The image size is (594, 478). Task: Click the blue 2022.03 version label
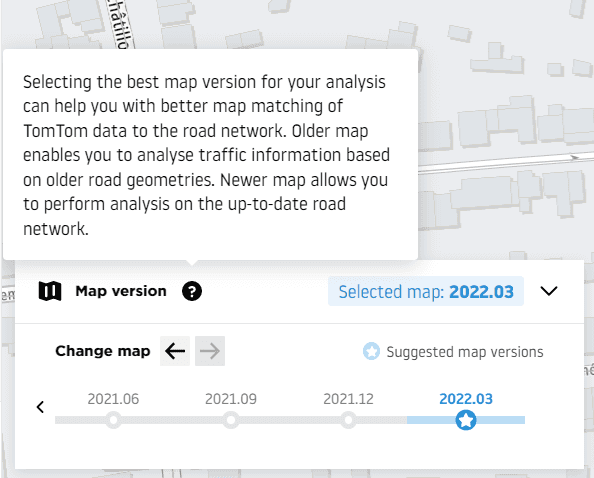[466, 399]
